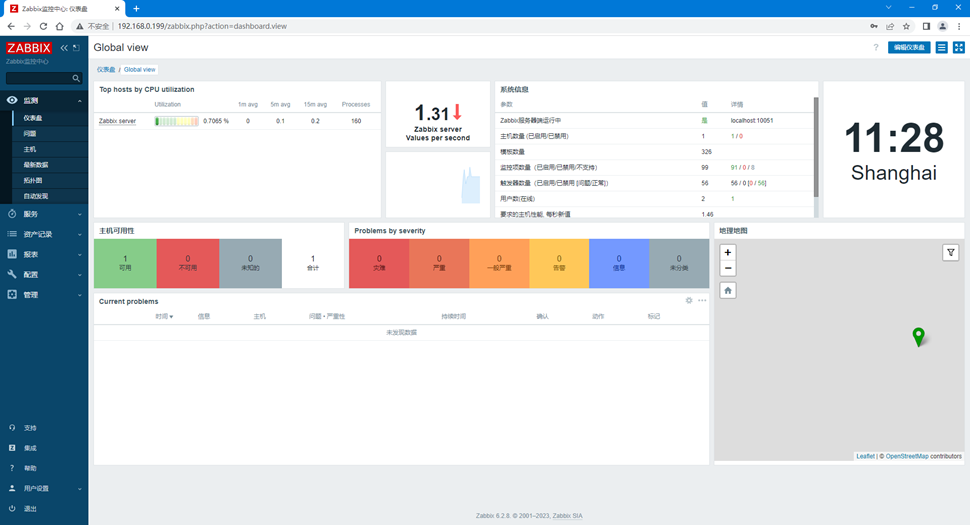Sort problems by the 时间 column header
970x525 pixels.
point(164,316)
